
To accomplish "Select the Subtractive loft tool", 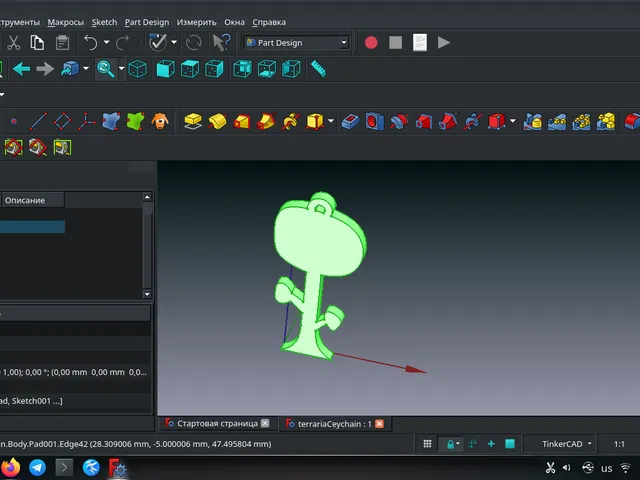I will (423, 121).
